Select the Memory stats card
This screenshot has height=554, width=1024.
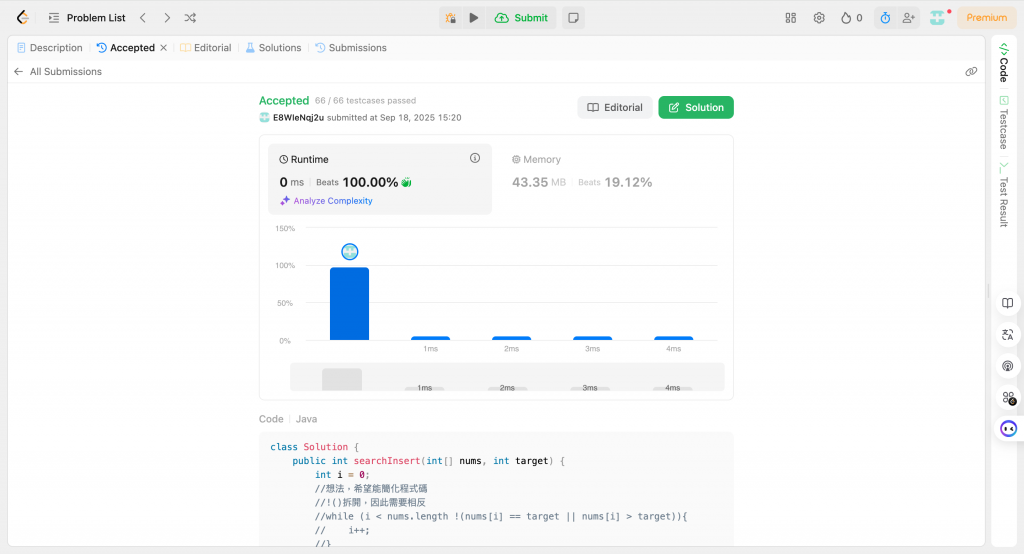point(613,179)
